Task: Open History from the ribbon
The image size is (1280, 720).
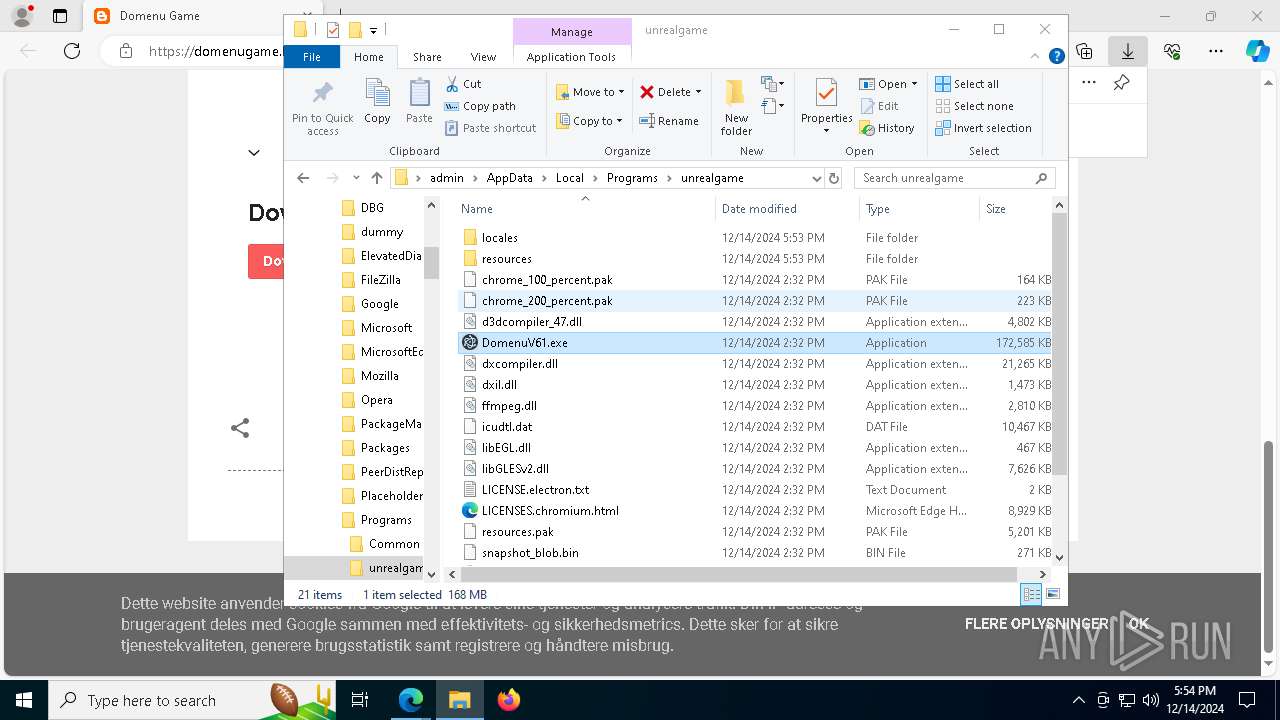Action: point(886,128)
